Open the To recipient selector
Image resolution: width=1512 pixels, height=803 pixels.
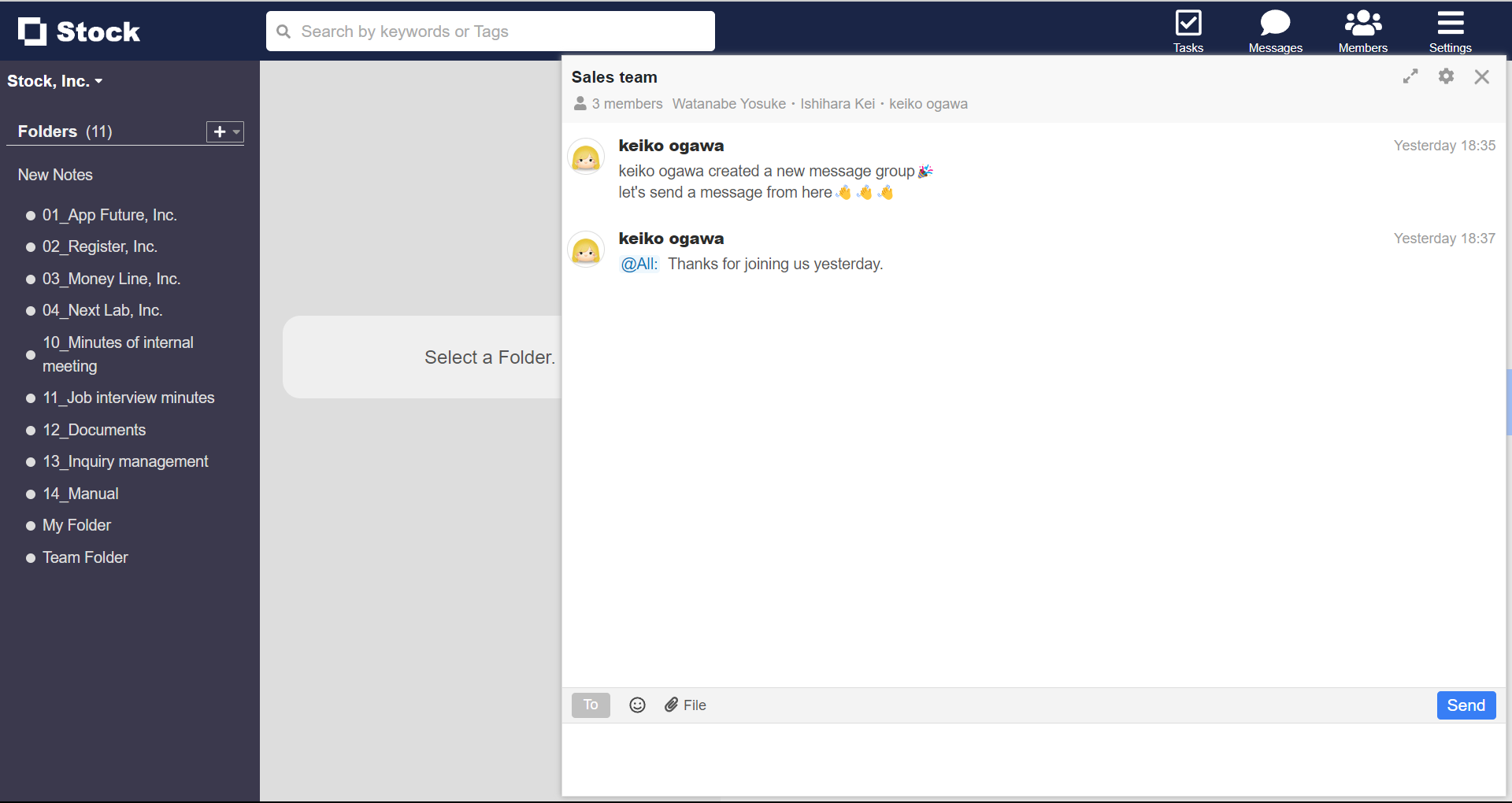point(590,705)
